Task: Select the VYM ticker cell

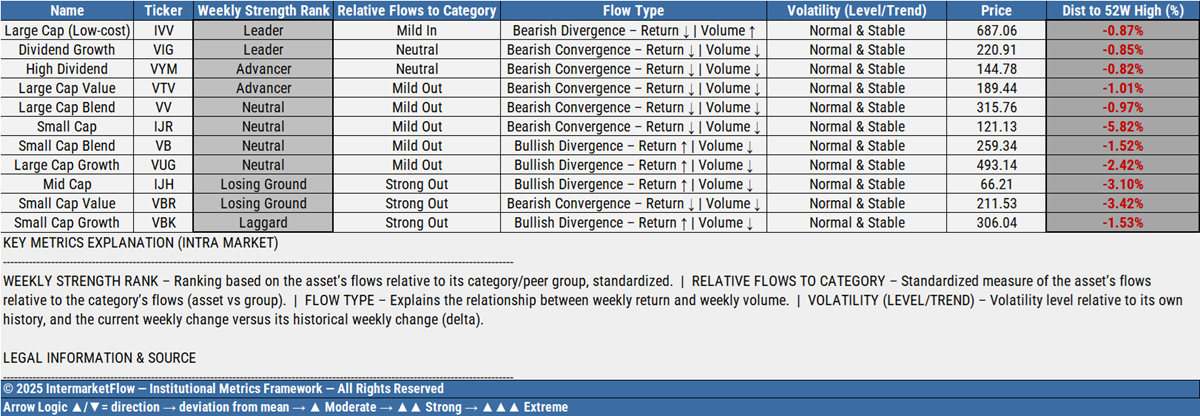Action: coord(163,69)
